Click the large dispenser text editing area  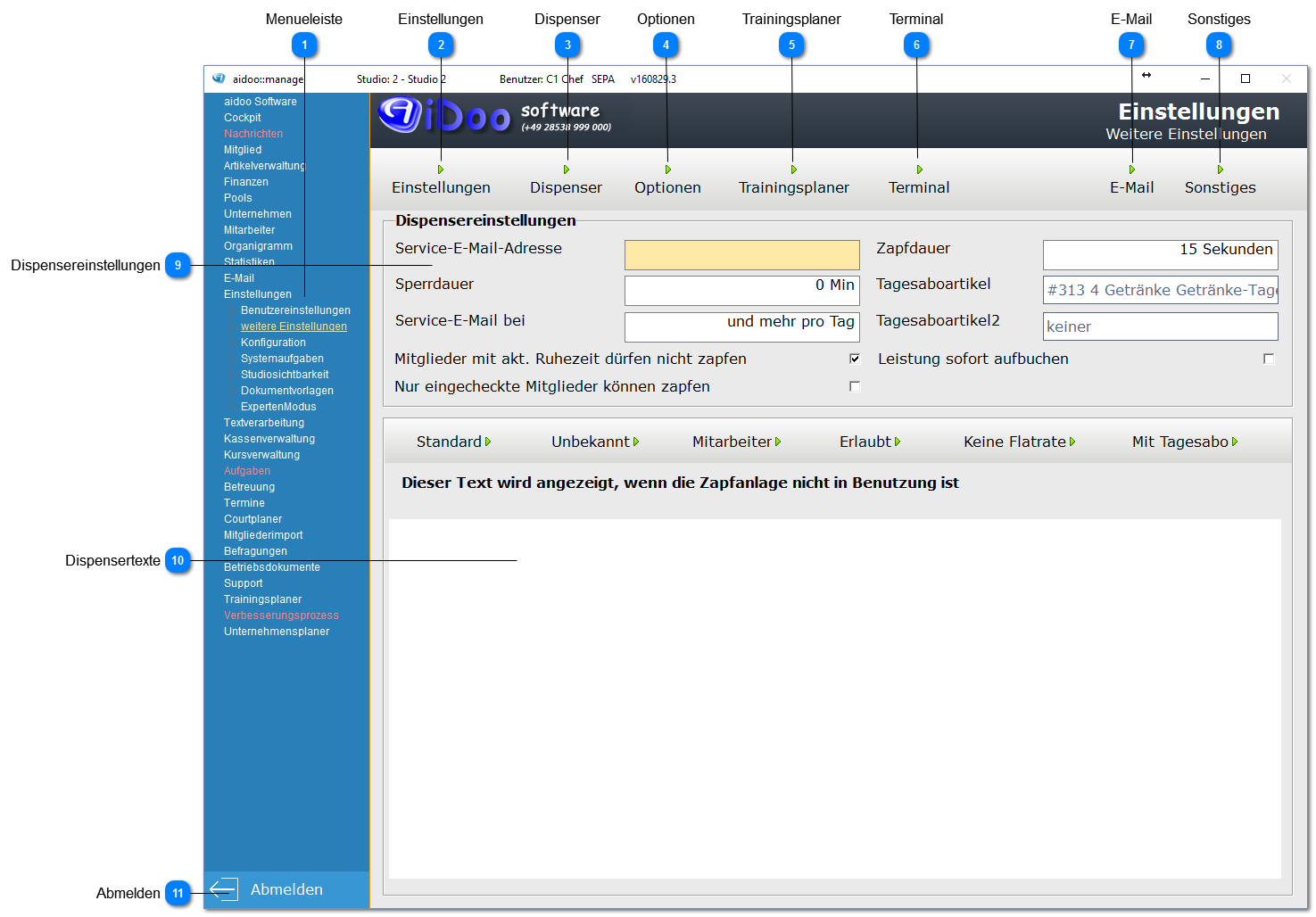point(835,698)
